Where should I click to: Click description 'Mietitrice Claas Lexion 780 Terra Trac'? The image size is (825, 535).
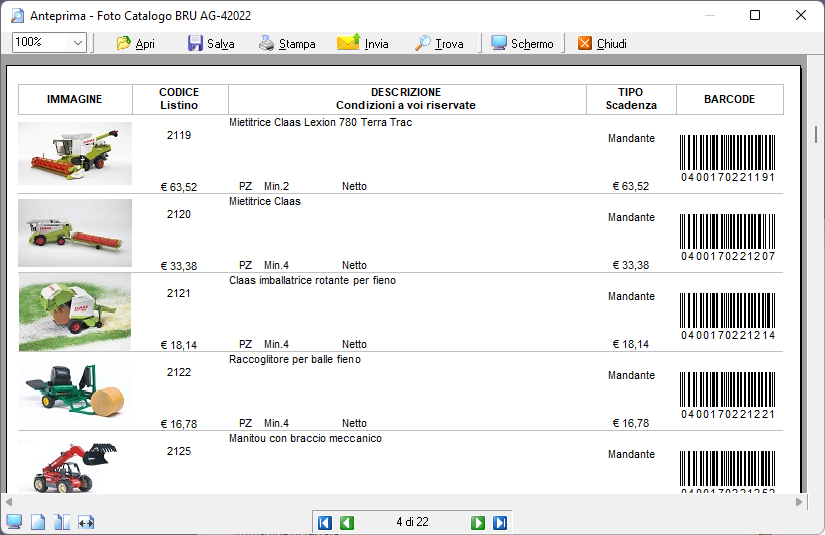point(320,122)
